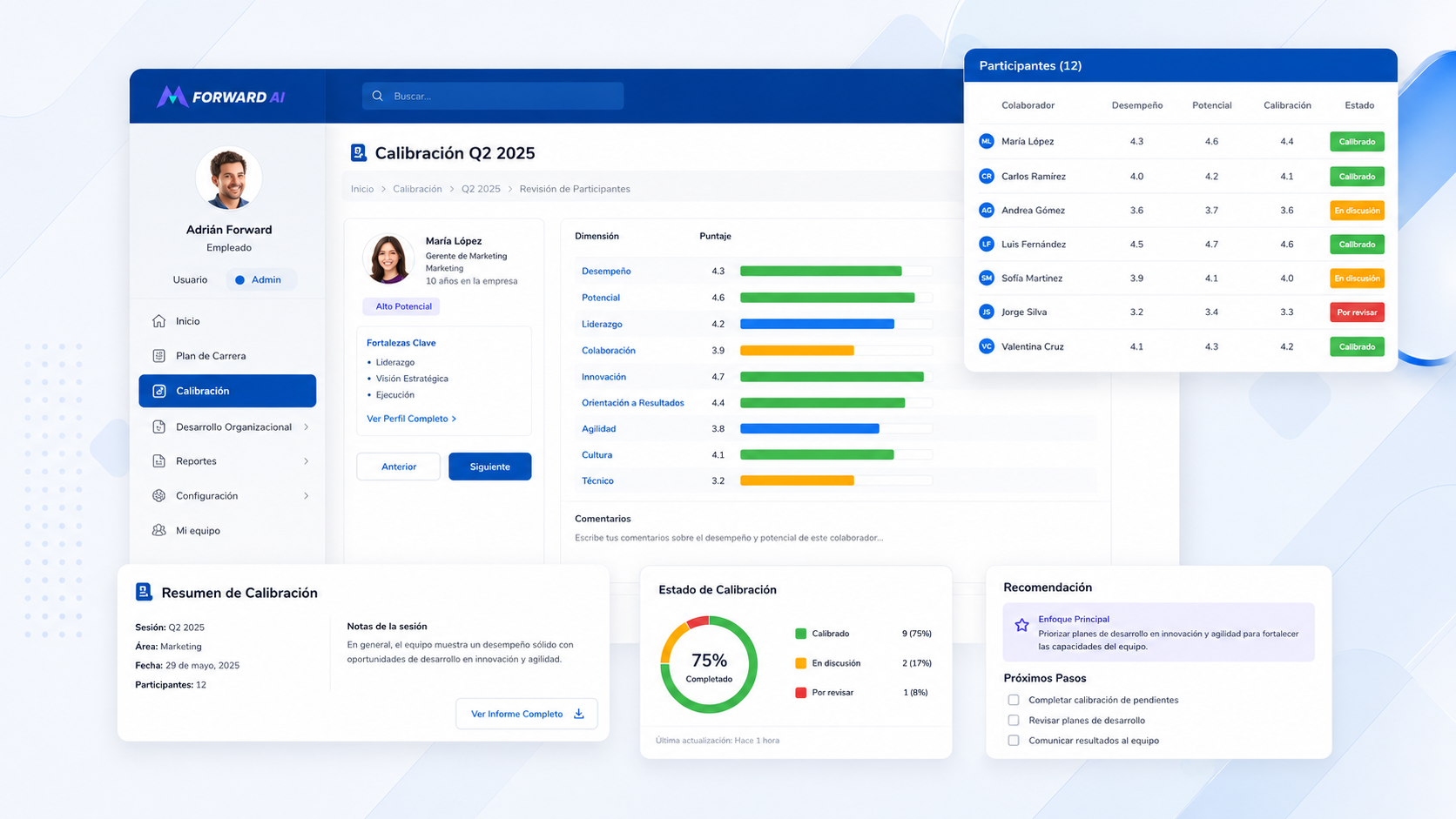Click the Innovación score progress bar

point(836,377)
